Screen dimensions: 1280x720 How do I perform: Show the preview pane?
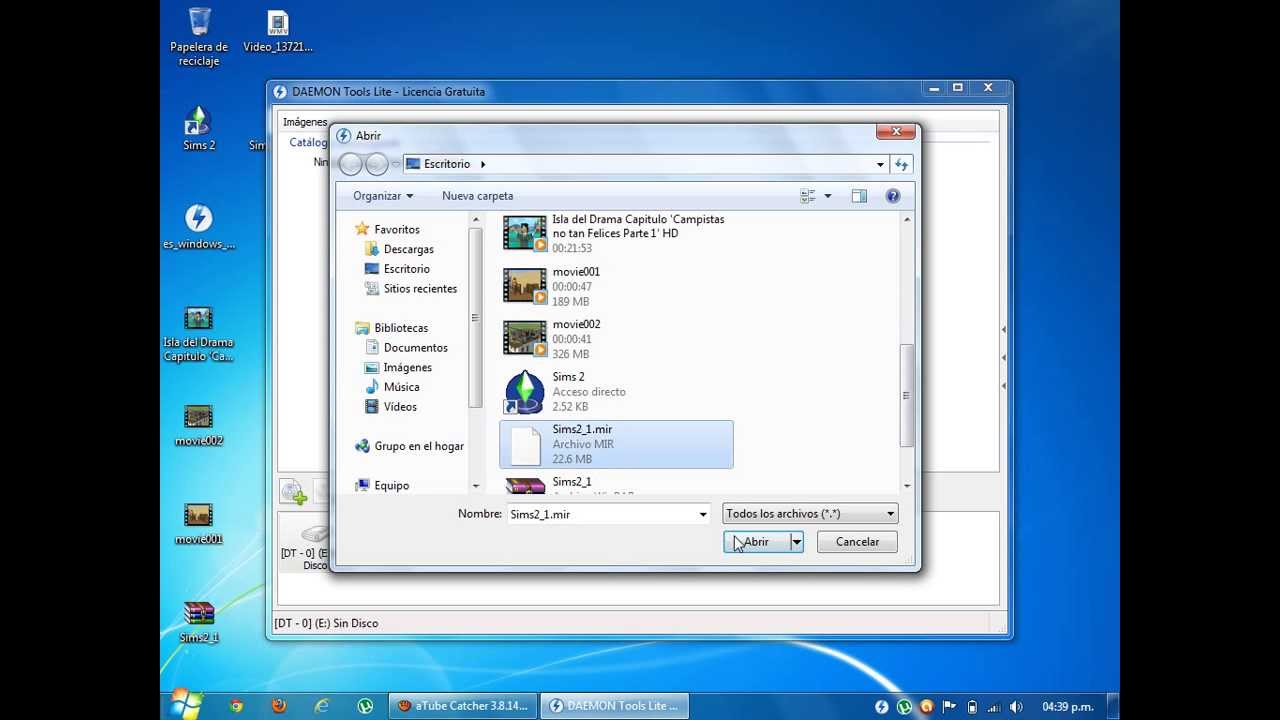point(859,196)
